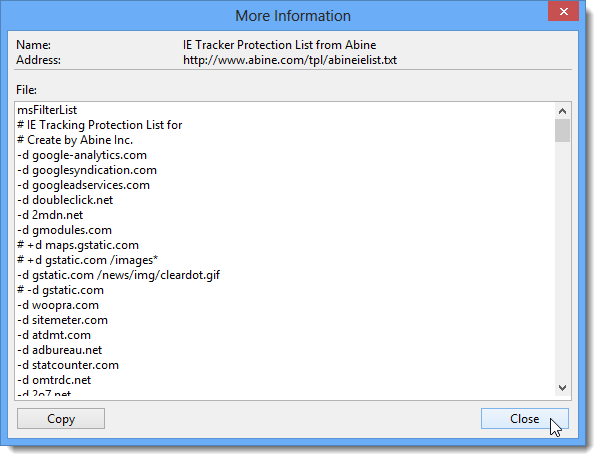Select the '-d googleadservices.com' line
Screen dimensions: 601x461
(x=84, y=185)
